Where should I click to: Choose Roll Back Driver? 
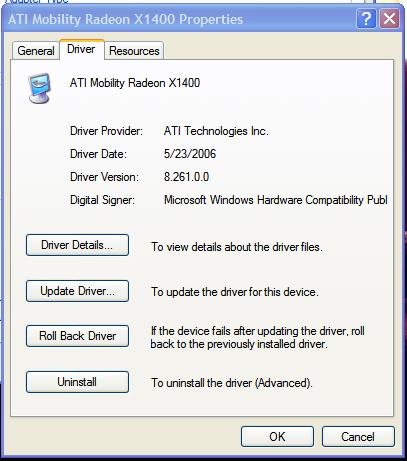tap(77, 336)
